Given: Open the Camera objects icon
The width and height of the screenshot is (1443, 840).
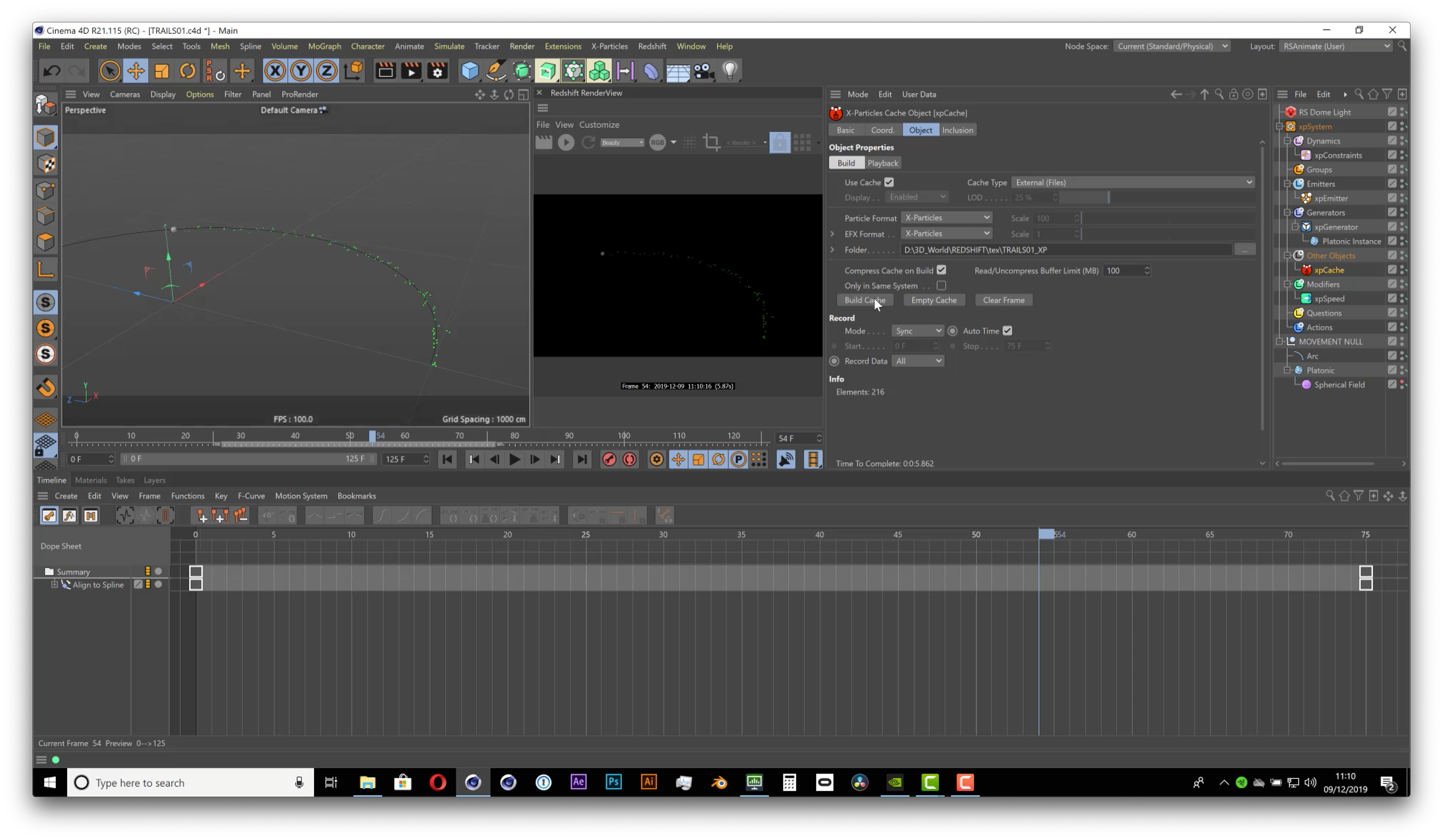Looking at the screenshot, I should (x=704, y=71).
